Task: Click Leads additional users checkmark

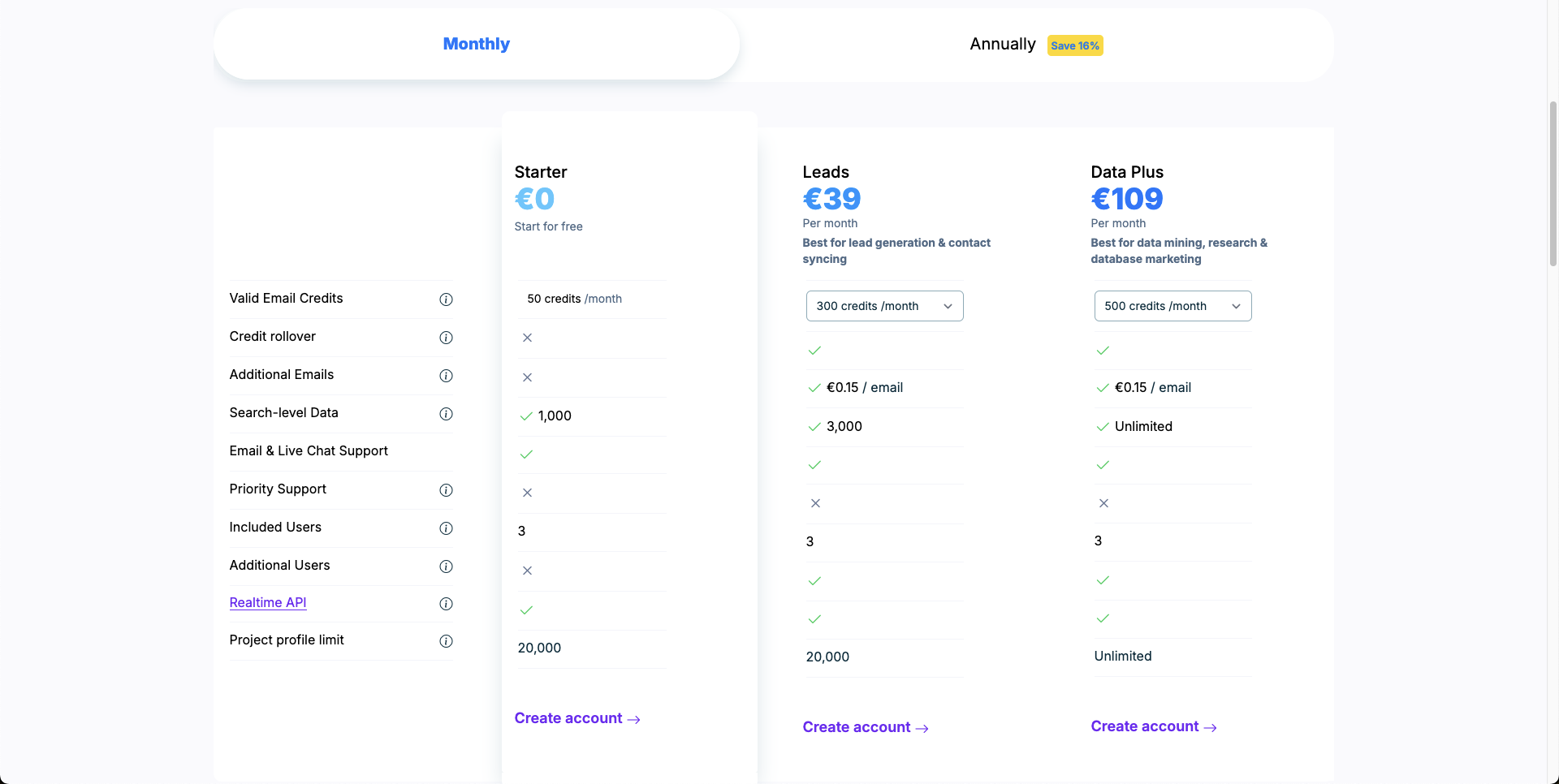Action: [x=814, y=581]
